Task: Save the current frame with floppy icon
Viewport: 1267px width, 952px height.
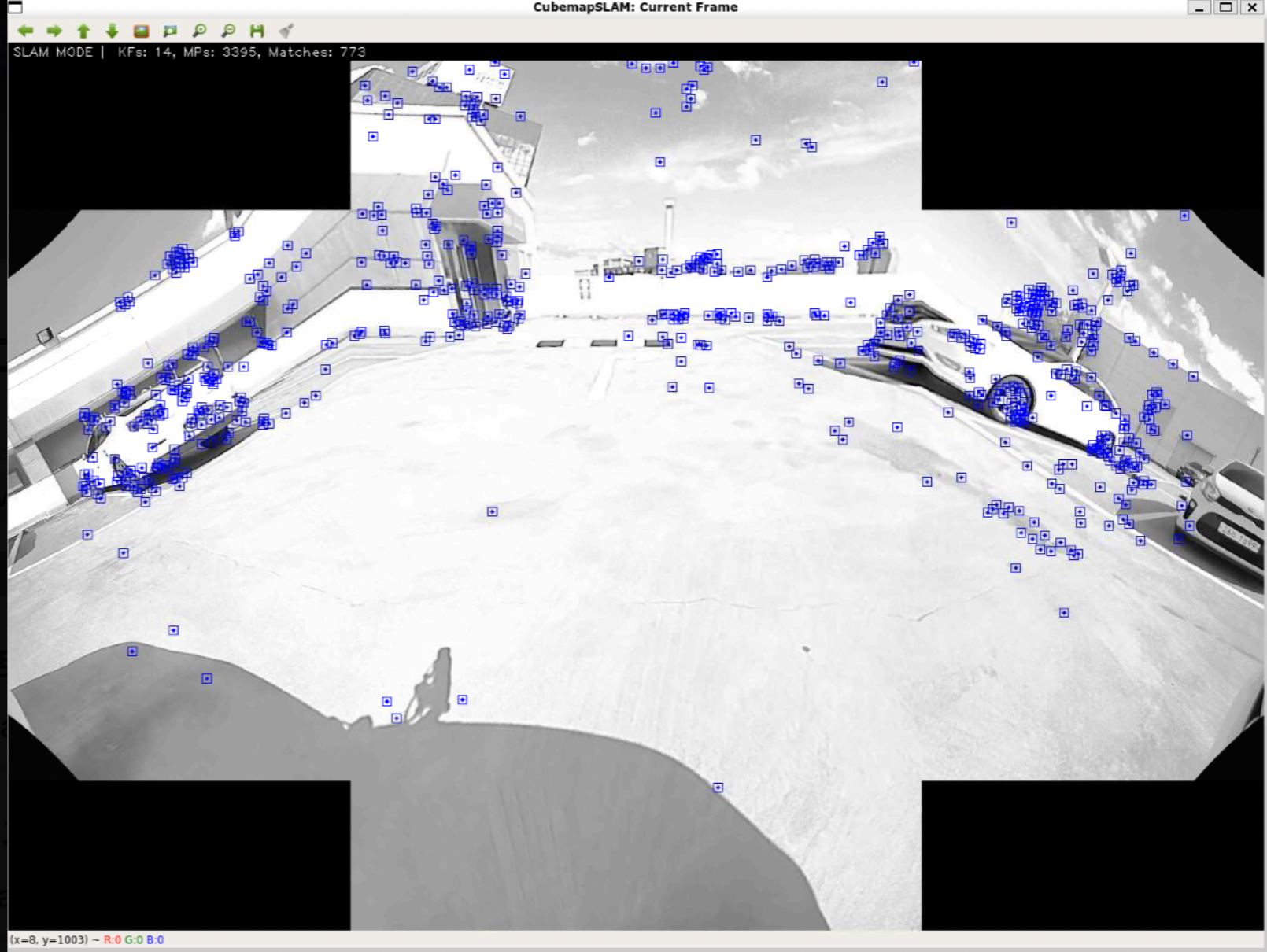Action: pyautogui.click(x=257, y=31)
